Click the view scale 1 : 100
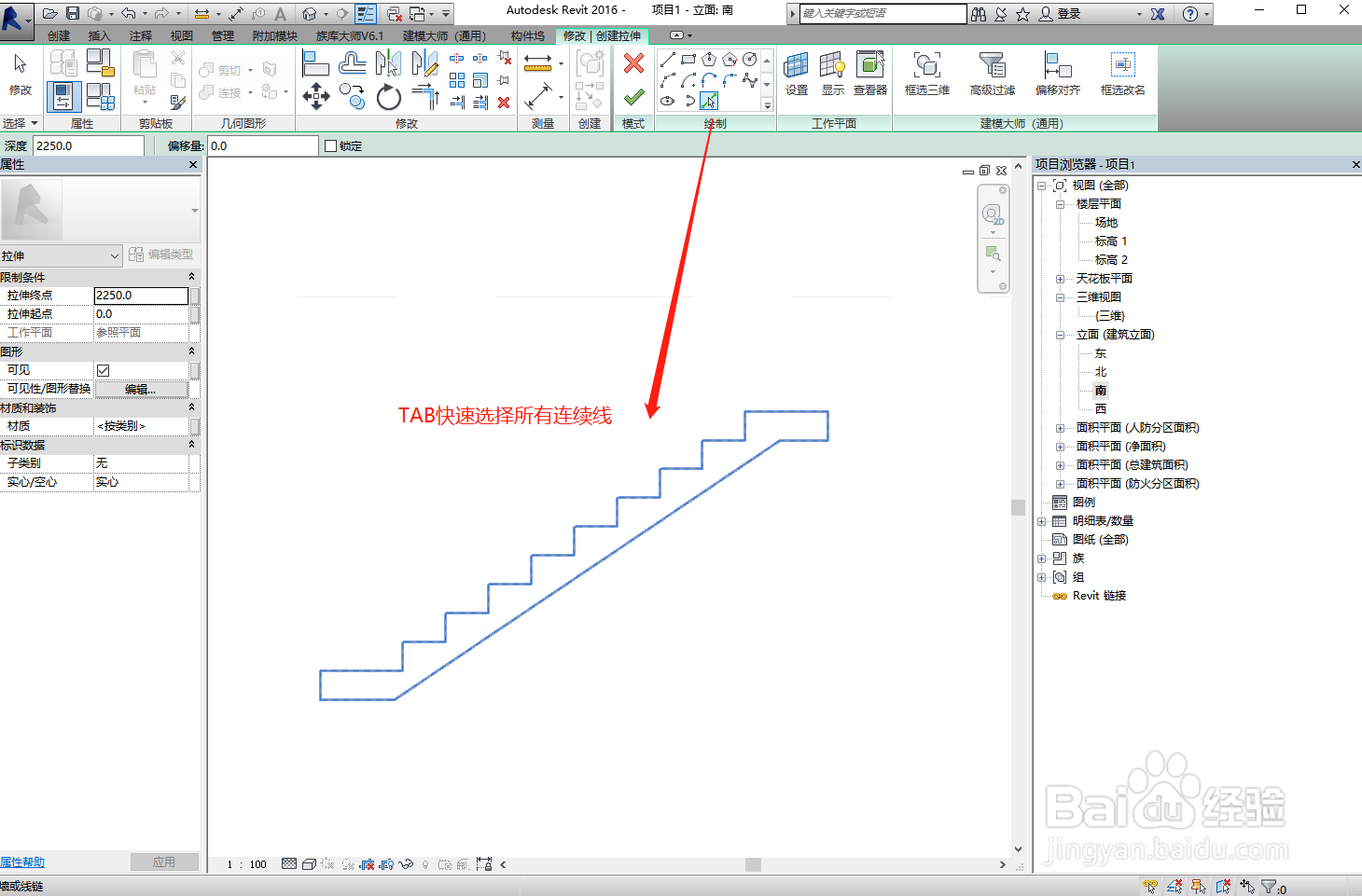Image resolution: width=1362 pixels, height=896 pixels. (x=247, y=864)
